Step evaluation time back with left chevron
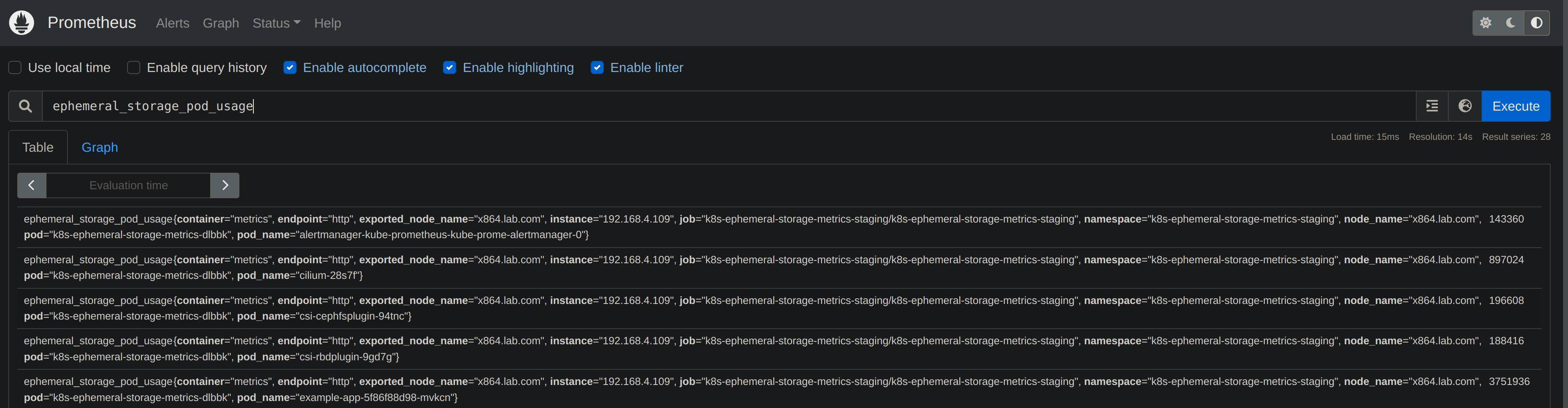 [x=32, y=185]
